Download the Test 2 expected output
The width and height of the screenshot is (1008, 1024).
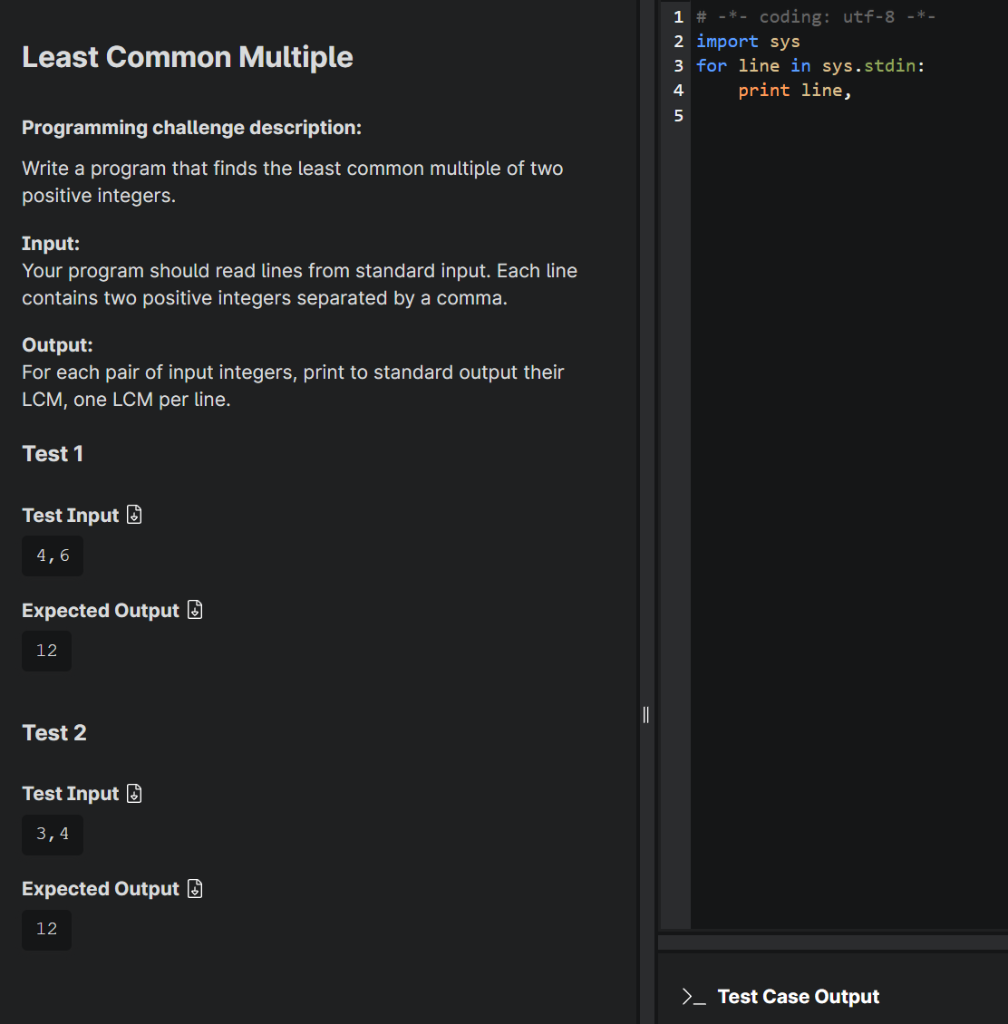click(194, 888)
